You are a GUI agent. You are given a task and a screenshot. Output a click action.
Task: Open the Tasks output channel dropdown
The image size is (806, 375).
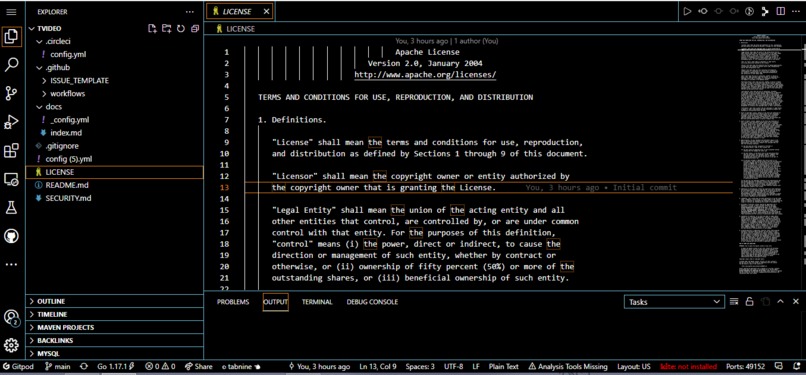(674, 302)
